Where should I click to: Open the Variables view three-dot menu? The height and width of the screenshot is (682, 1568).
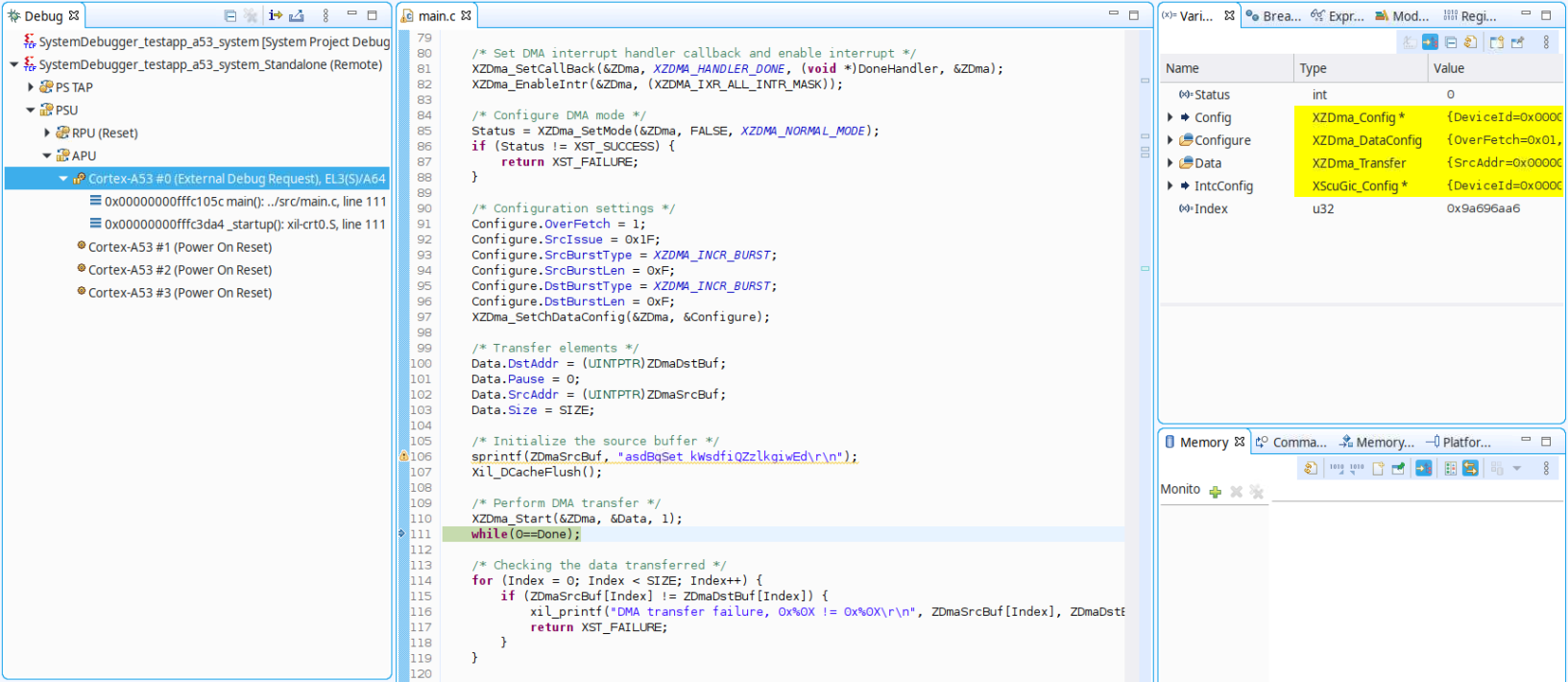coord(1546,42)
